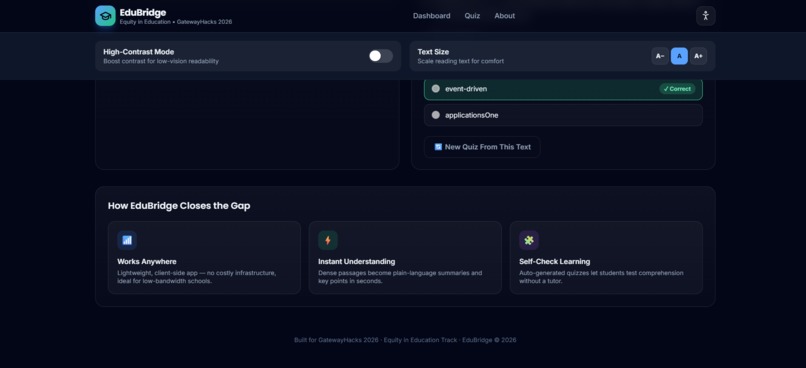Click Boost contrast for low-vision readability text
This screenshot has height=368, width=806.
[161, 61]
